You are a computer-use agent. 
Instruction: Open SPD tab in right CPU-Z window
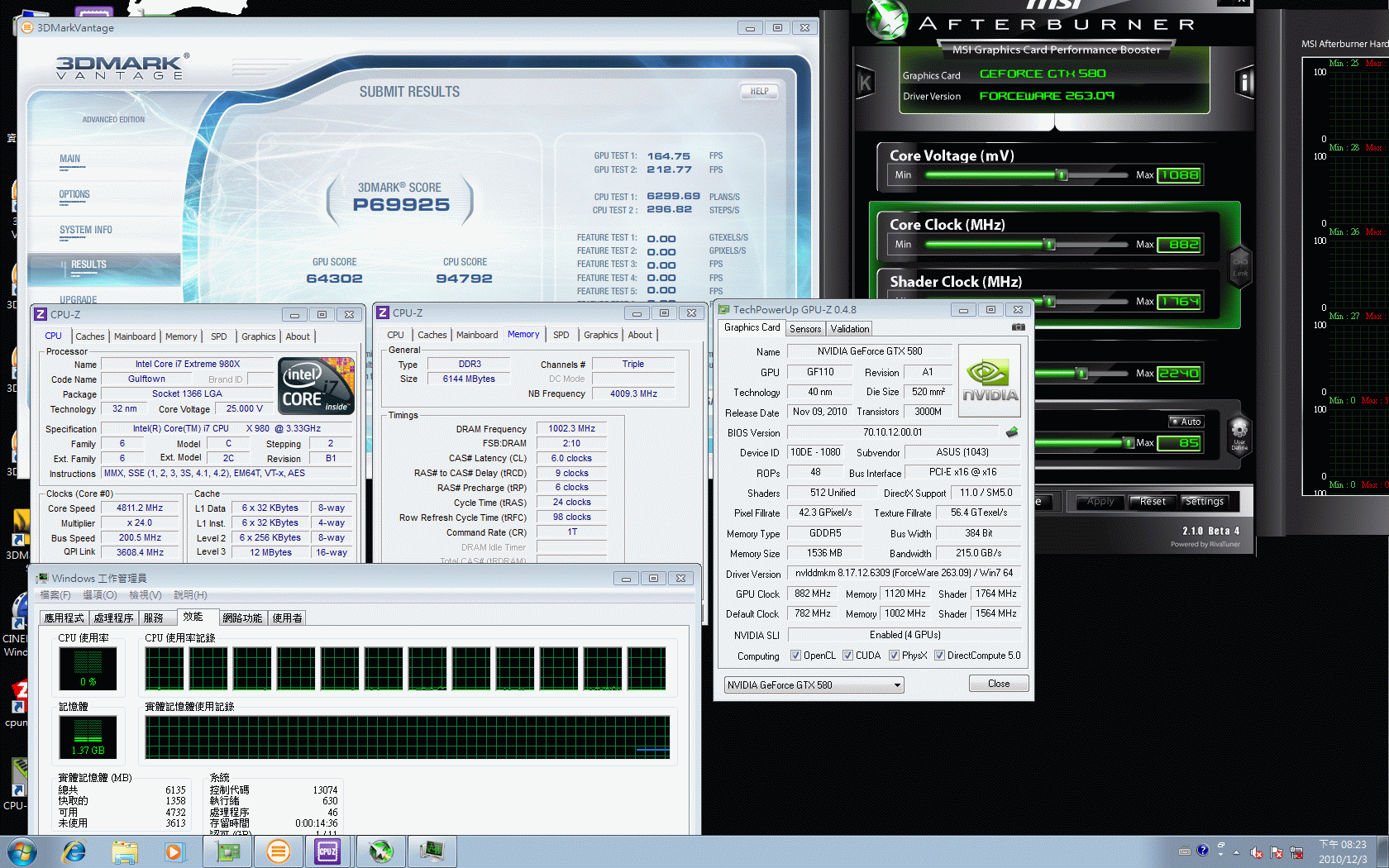coord(561,335)
